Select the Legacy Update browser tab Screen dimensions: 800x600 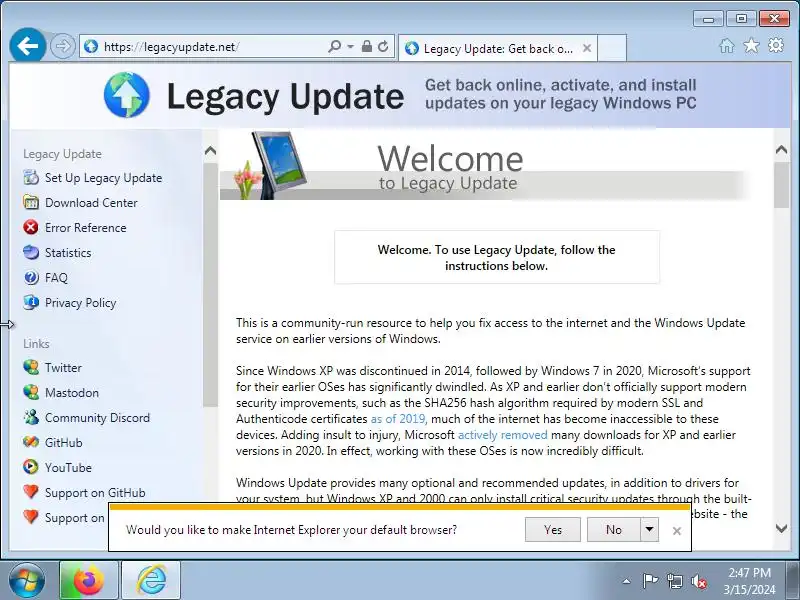coord(497,48)
